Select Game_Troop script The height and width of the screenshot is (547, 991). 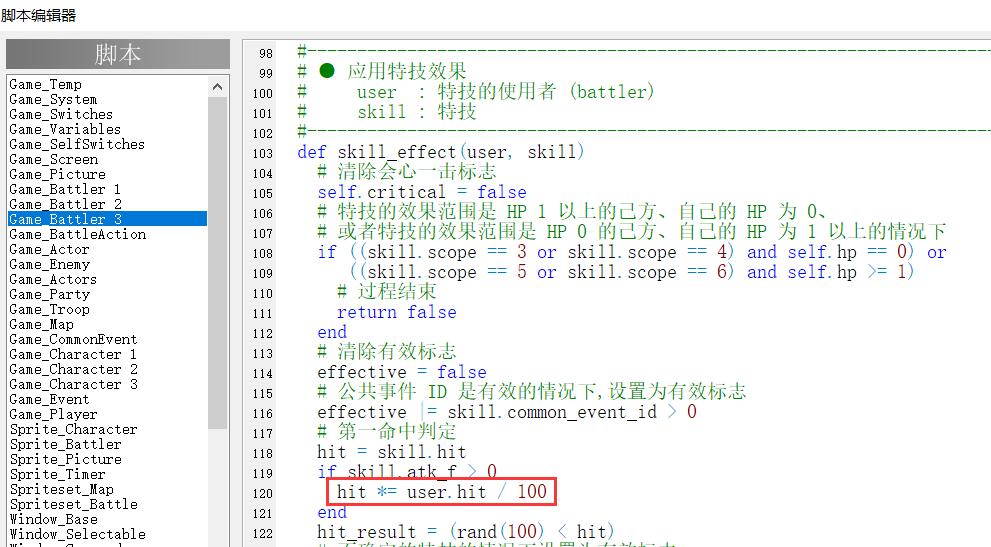coord(49,310)
